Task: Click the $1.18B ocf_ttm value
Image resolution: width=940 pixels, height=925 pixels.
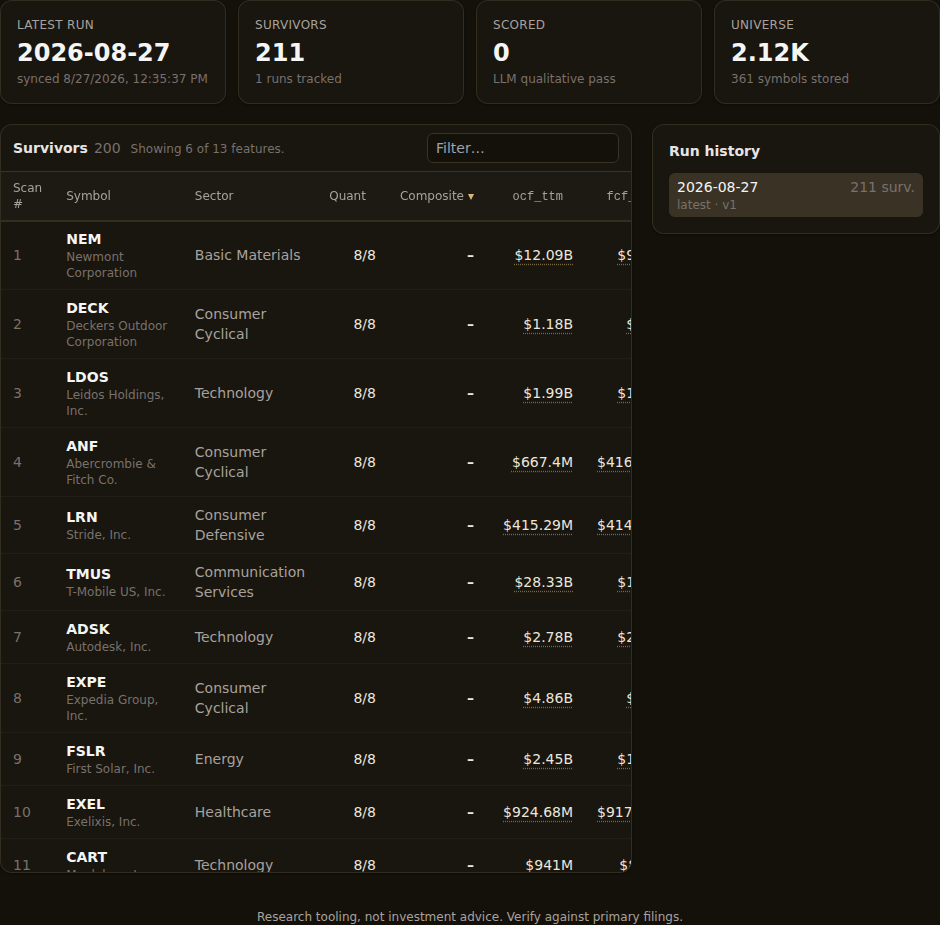Action: [547, 324]
